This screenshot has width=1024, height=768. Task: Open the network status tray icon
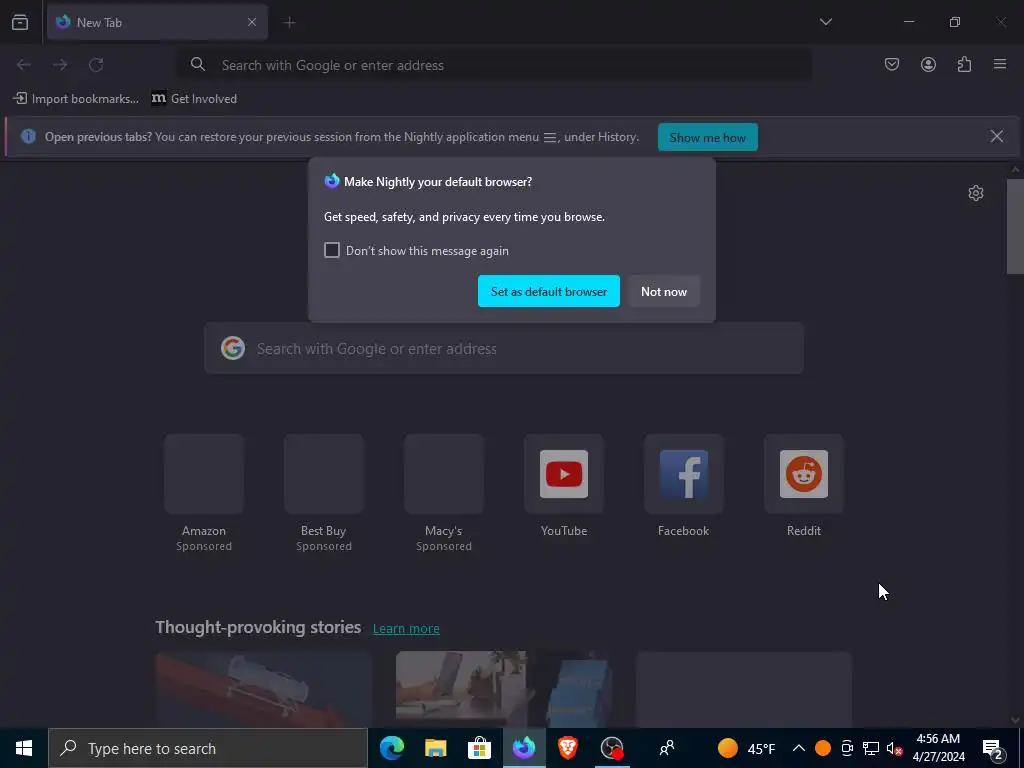pos(871,748)
